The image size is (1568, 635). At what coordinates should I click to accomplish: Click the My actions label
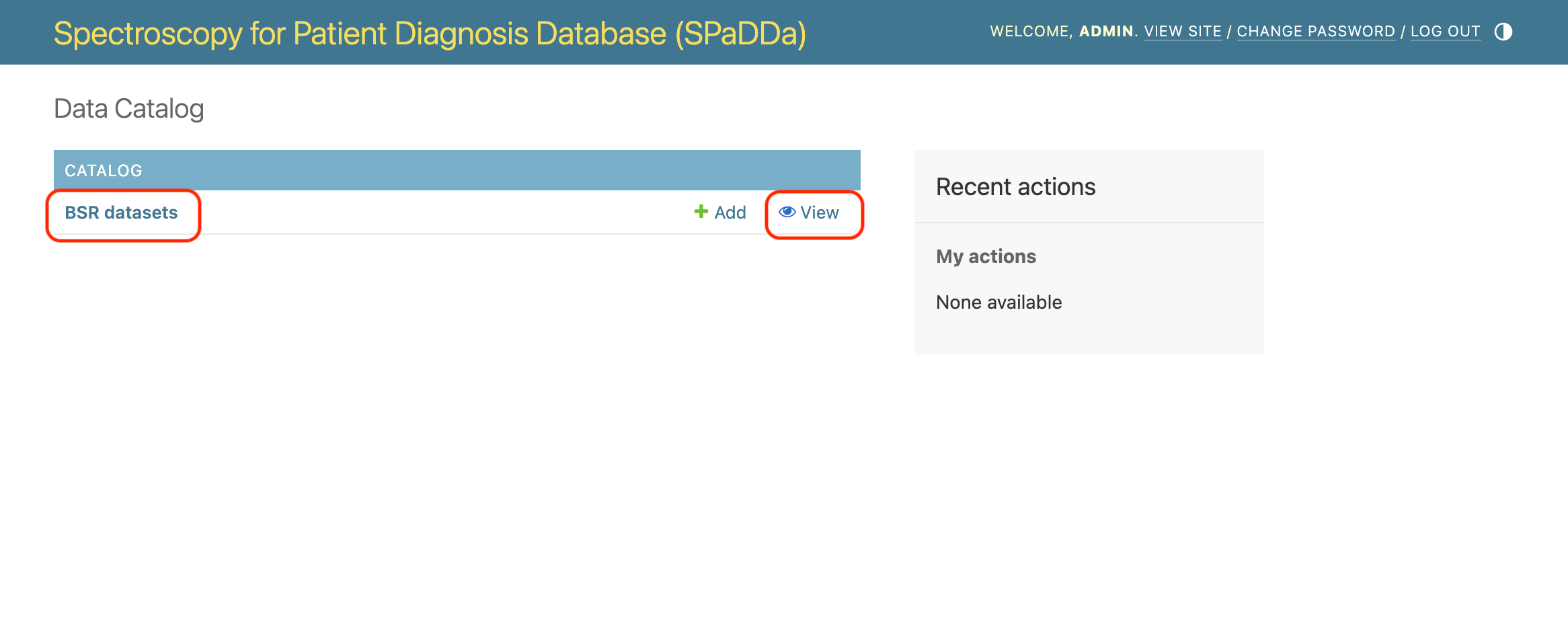pos(986,256)
